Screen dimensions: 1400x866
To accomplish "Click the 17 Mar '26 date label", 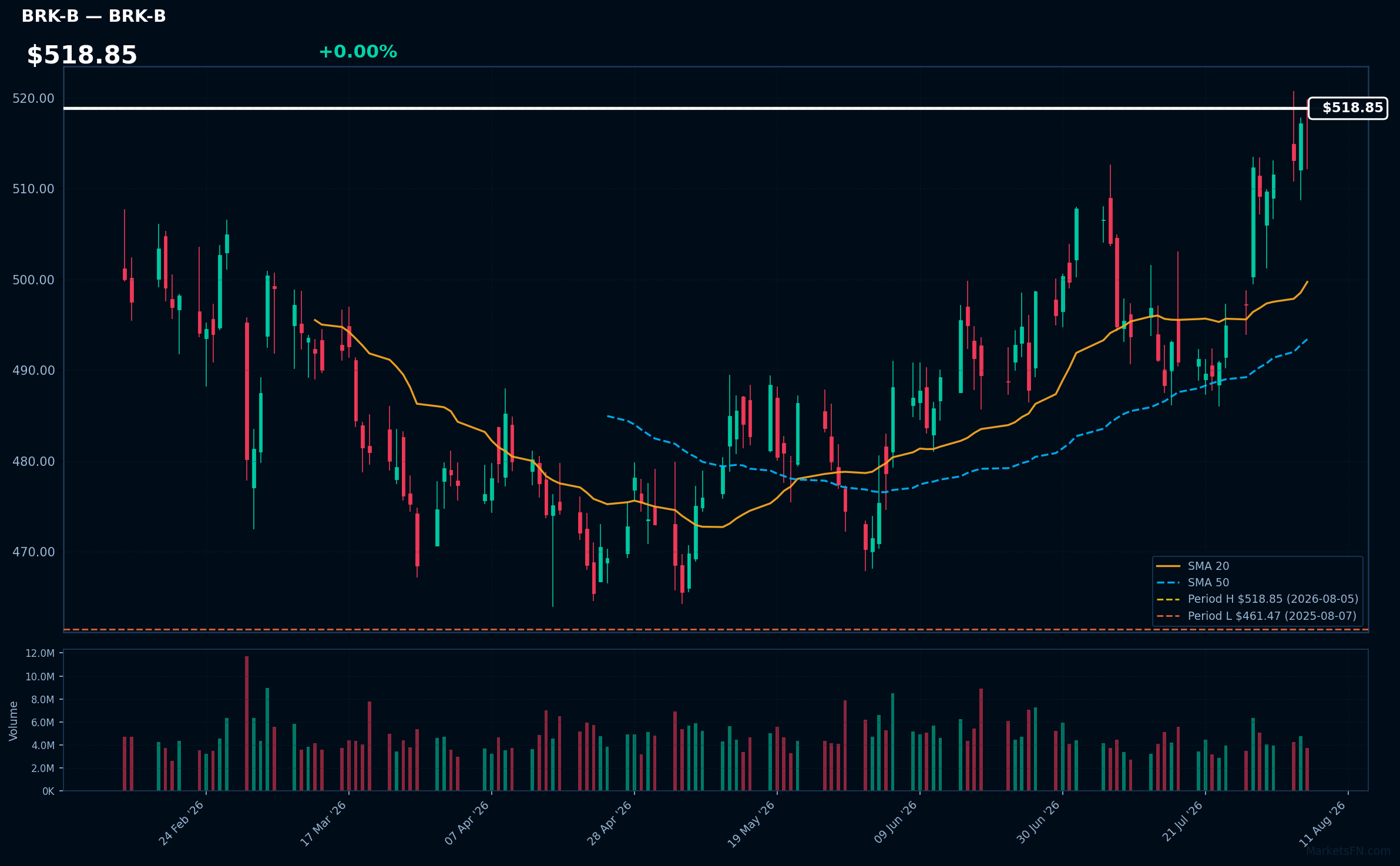I will [x=324, y=823].
